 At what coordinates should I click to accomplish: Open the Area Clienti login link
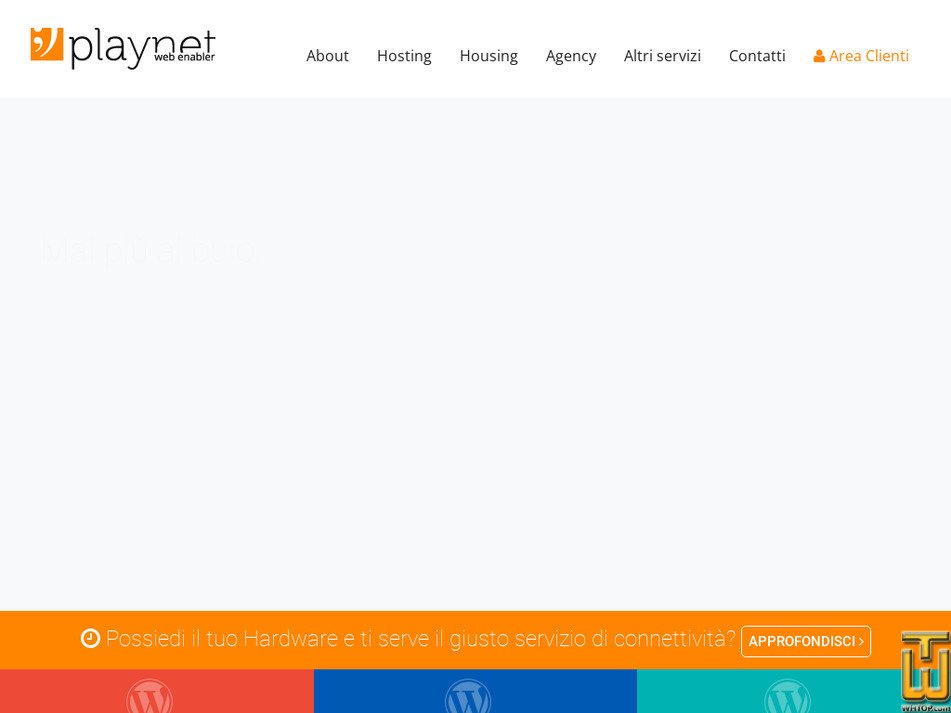coord(868,56)
